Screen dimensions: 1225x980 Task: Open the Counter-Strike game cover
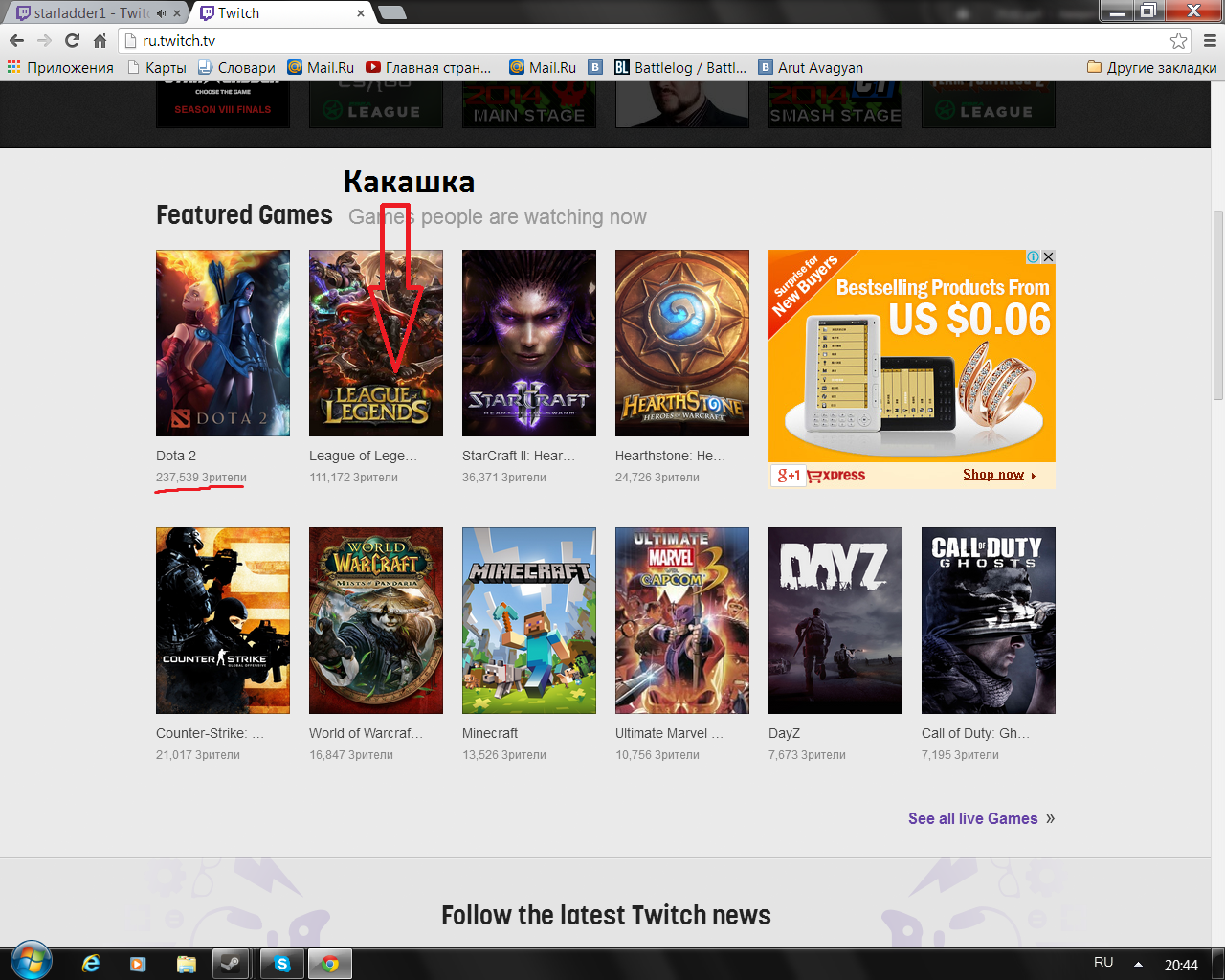pos(223,620)
